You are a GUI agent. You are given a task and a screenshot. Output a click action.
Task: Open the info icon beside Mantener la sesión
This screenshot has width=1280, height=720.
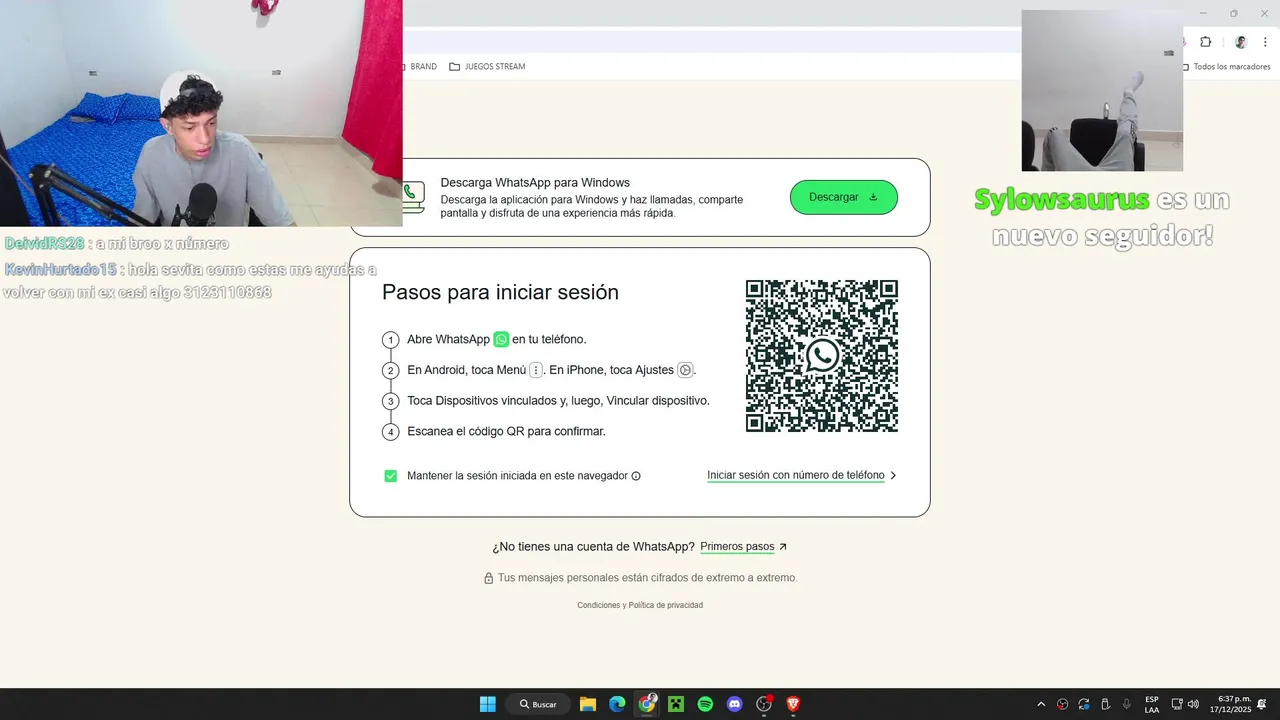point(636,476)
